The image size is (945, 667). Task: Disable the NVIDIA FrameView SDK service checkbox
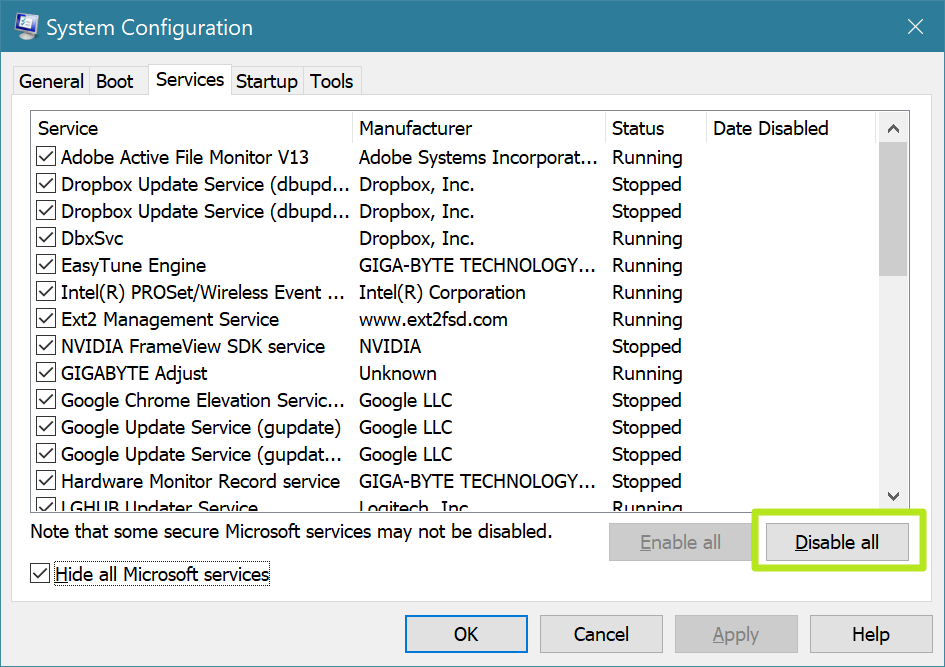coord(45,346)
